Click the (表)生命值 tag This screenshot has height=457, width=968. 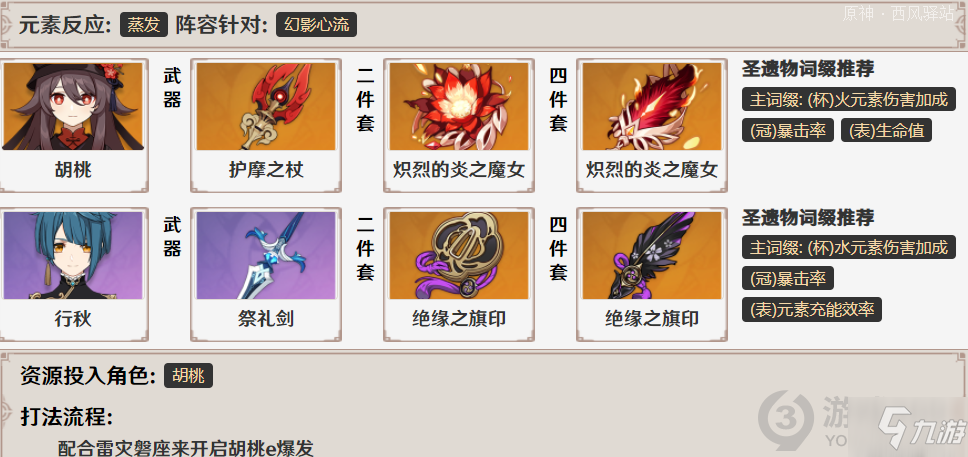886,130
